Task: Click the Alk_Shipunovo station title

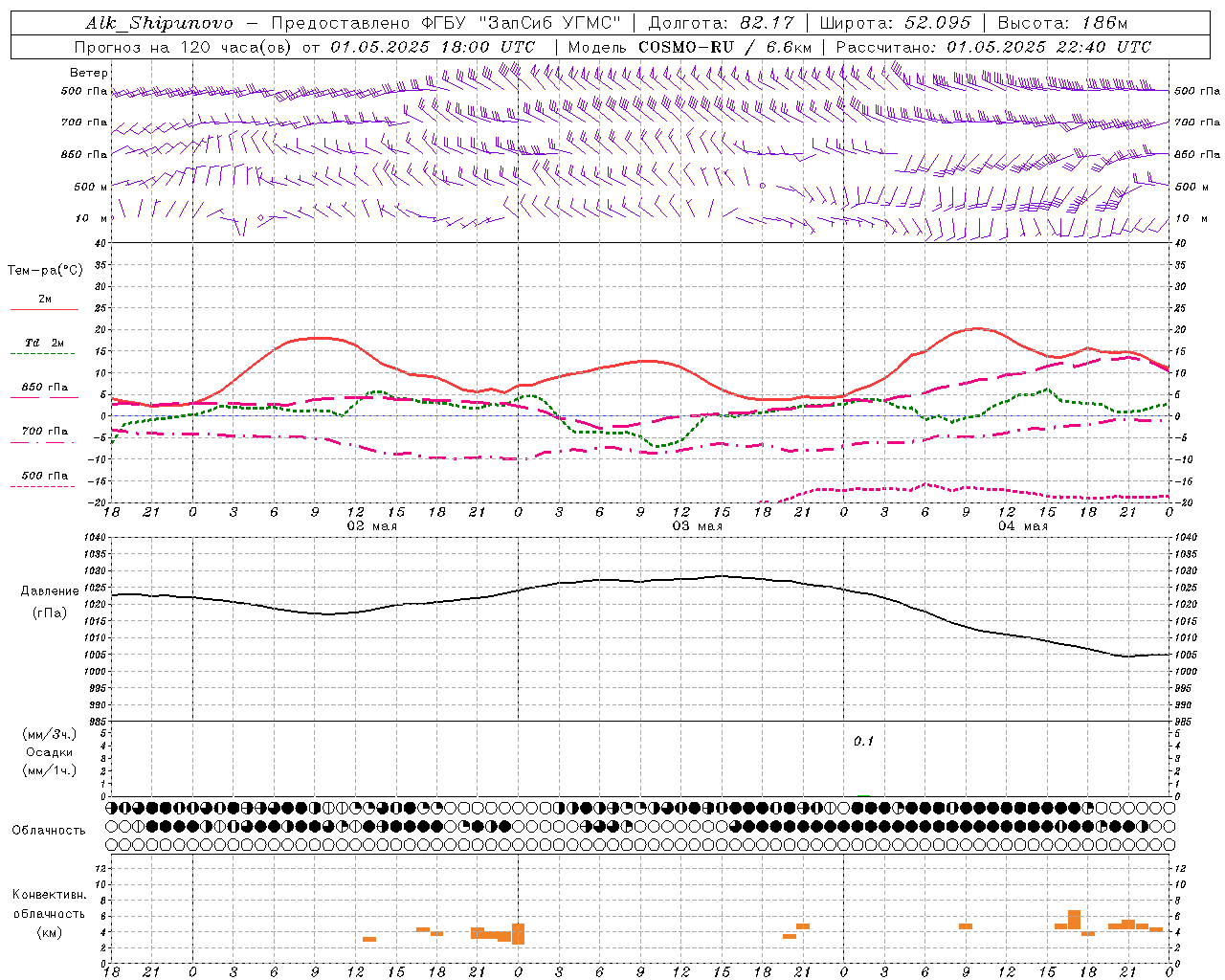Action: click(x=159, y=23)
